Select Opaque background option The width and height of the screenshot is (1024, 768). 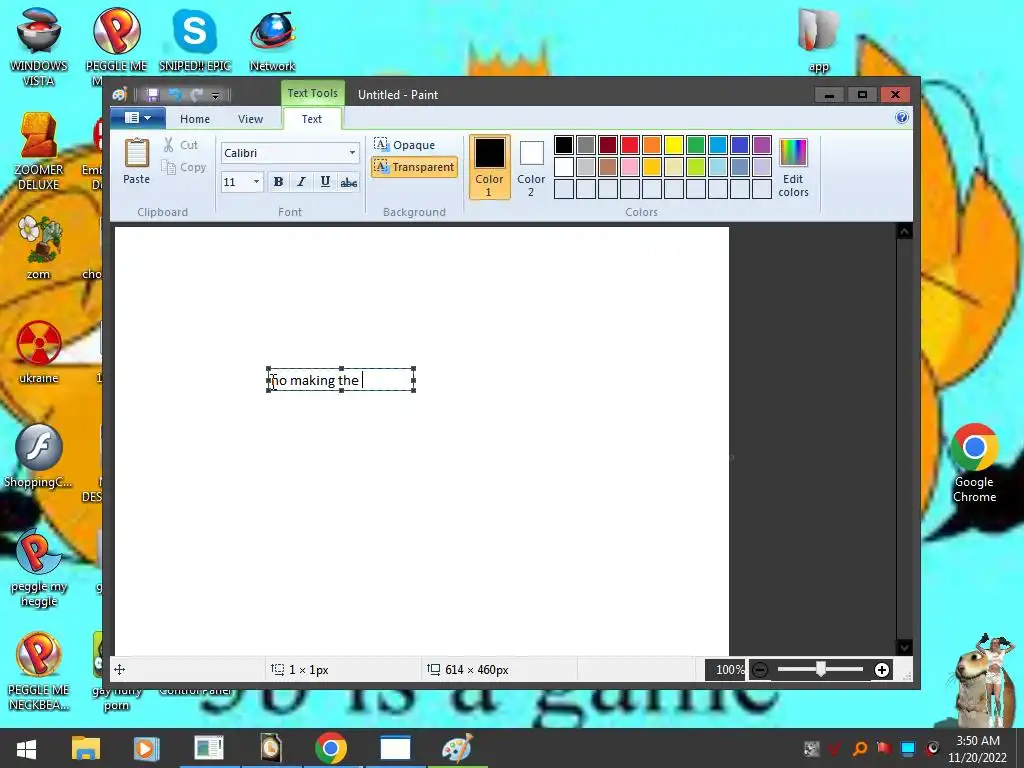click(405, 144)
